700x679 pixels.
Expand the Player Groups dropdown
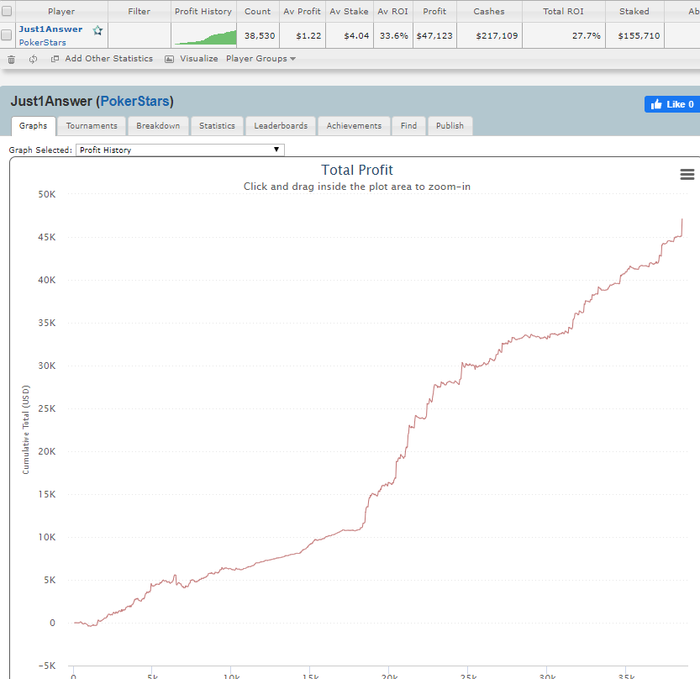[x=260, y=59]
